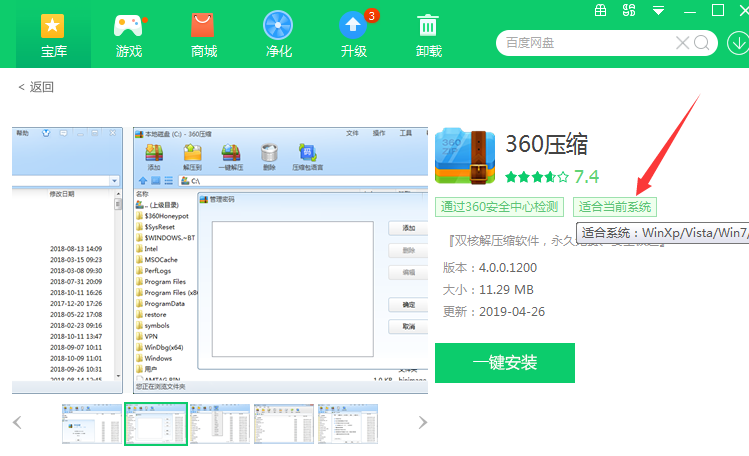Select the fifth screenshot thumbnail
749x456 pixels.
(348, 424)
